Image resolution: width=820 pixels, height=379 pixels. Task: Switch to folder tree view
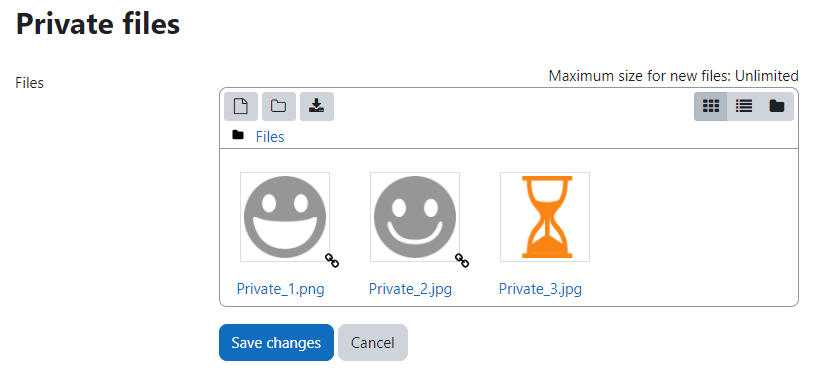[x=777, y=106]
